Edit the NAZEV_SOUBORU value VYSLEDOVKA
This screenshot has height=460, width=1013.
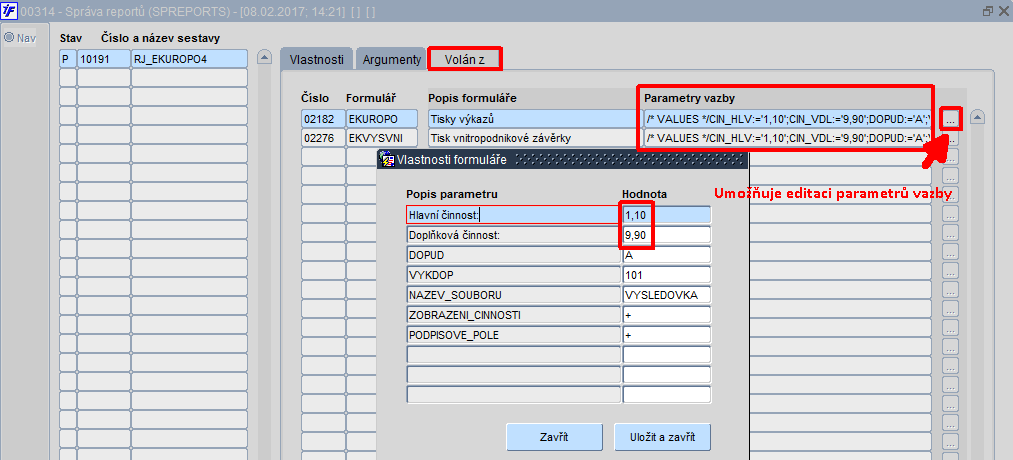(x=666, y=295)
